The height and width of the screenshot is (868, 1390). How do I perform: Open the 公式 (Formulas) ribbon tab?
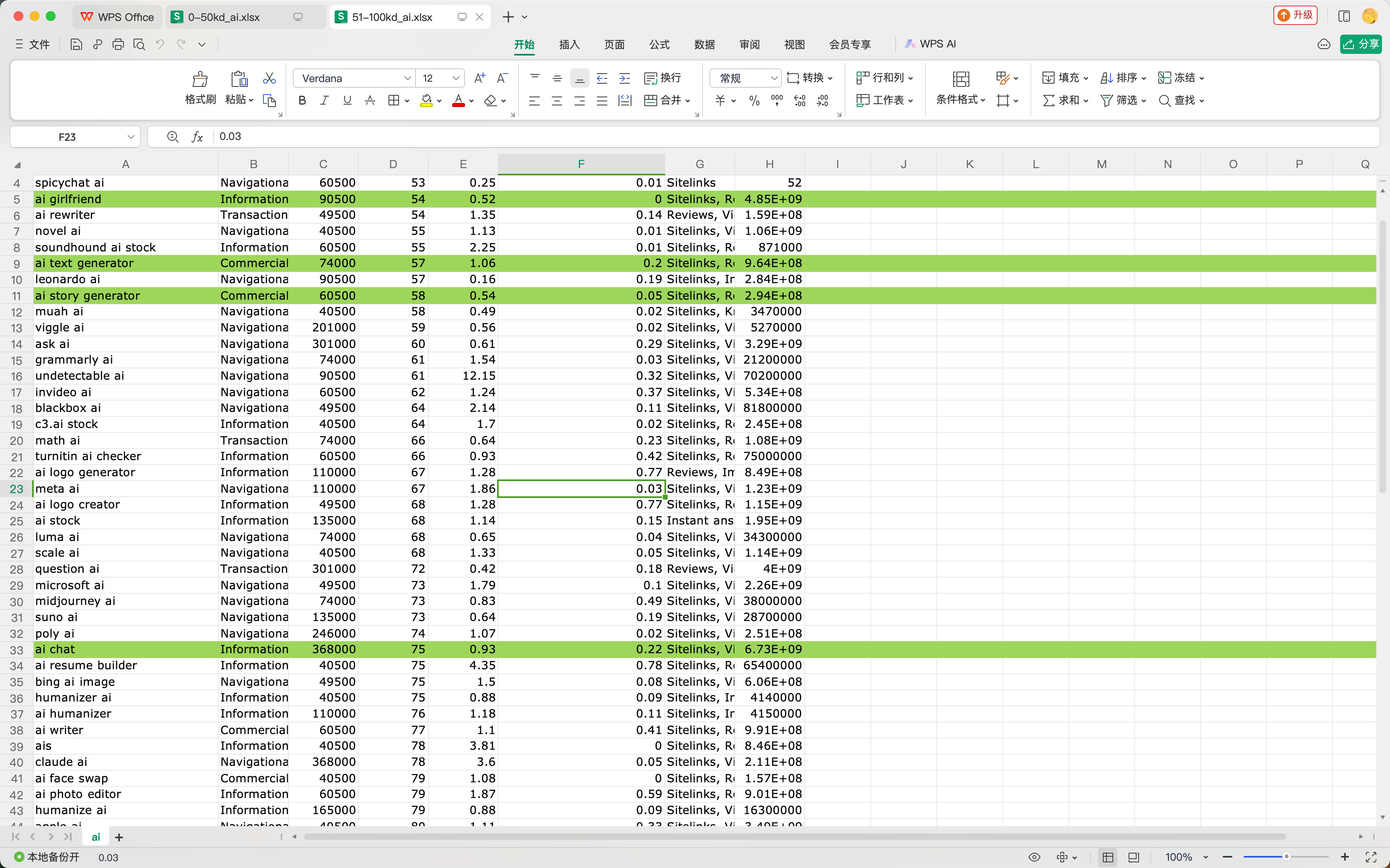click(659, 44)
